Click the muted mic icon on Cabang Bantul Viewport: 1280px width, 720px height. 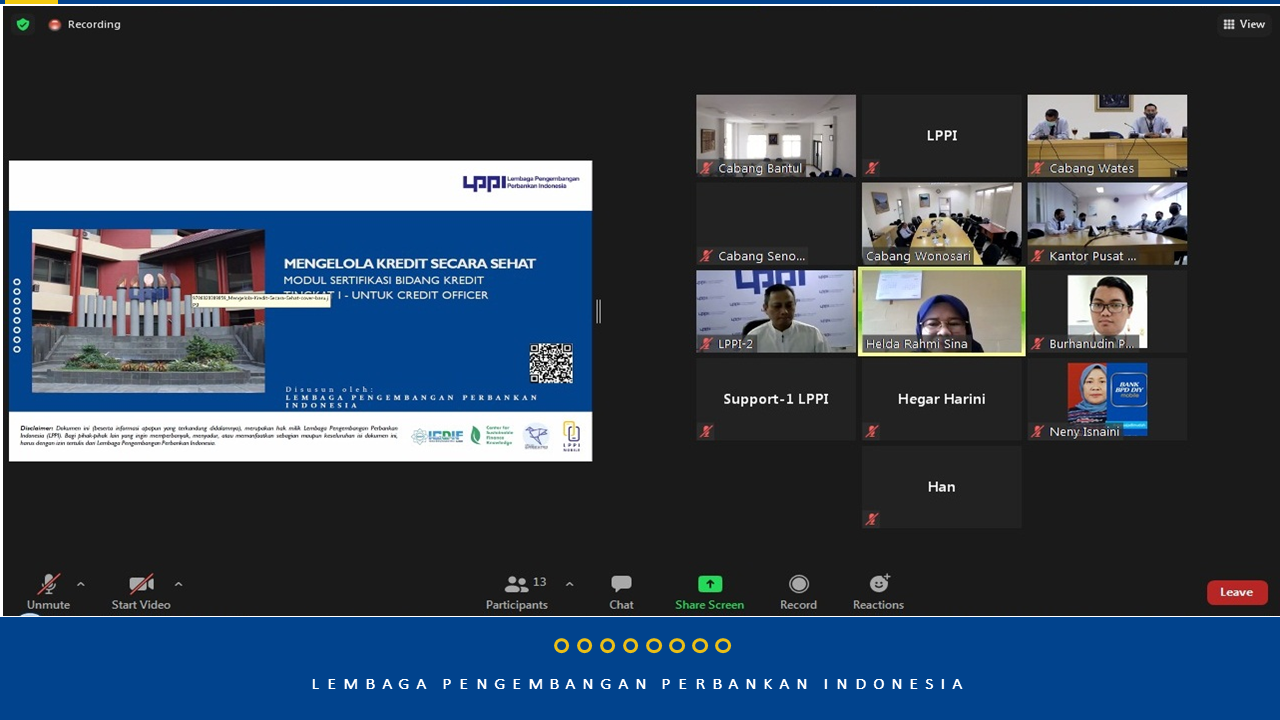tap(706, 168)
